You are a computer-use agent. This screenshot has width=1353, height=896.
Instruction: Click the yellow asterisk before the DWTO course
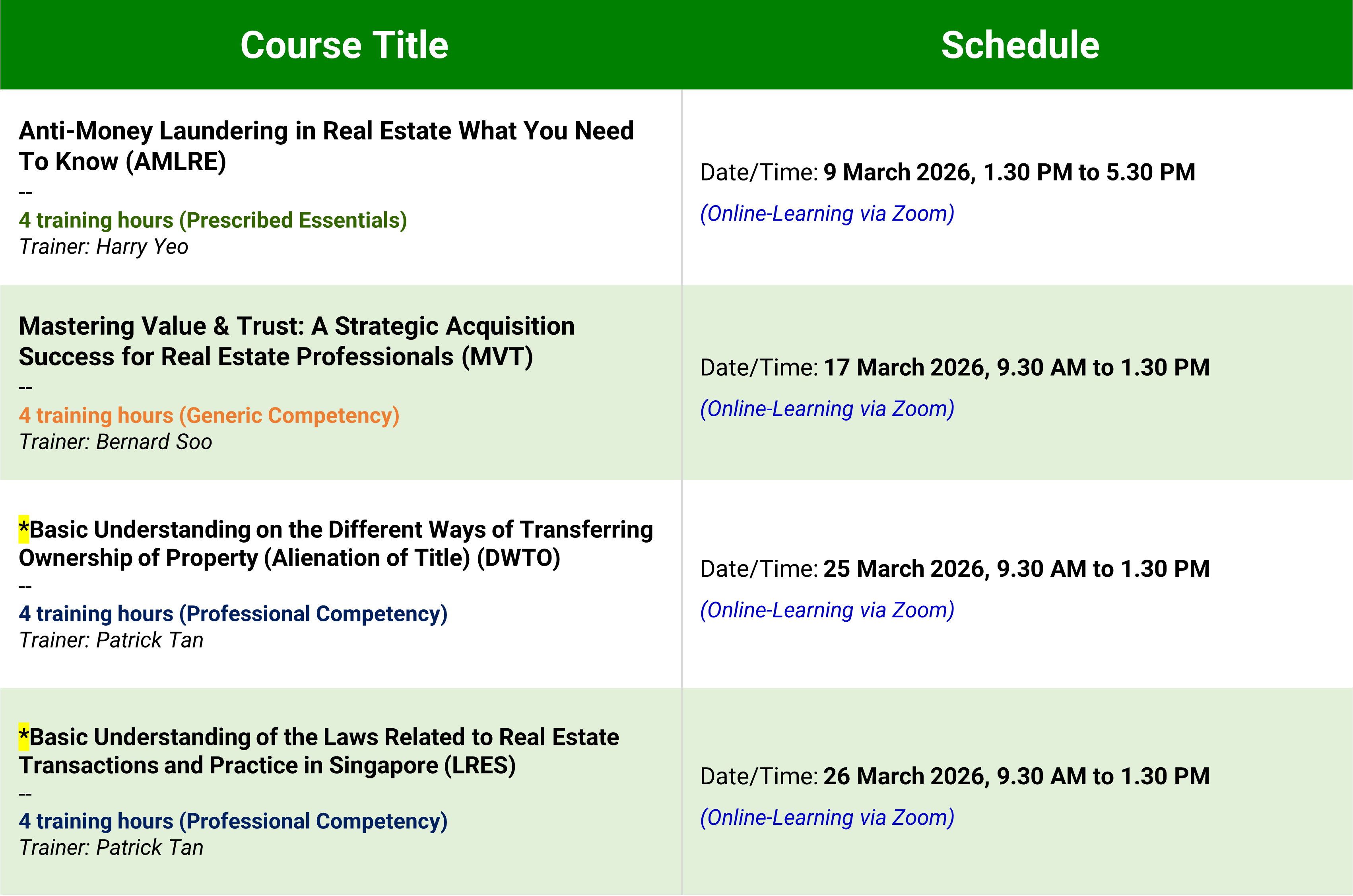pos(23,529)
